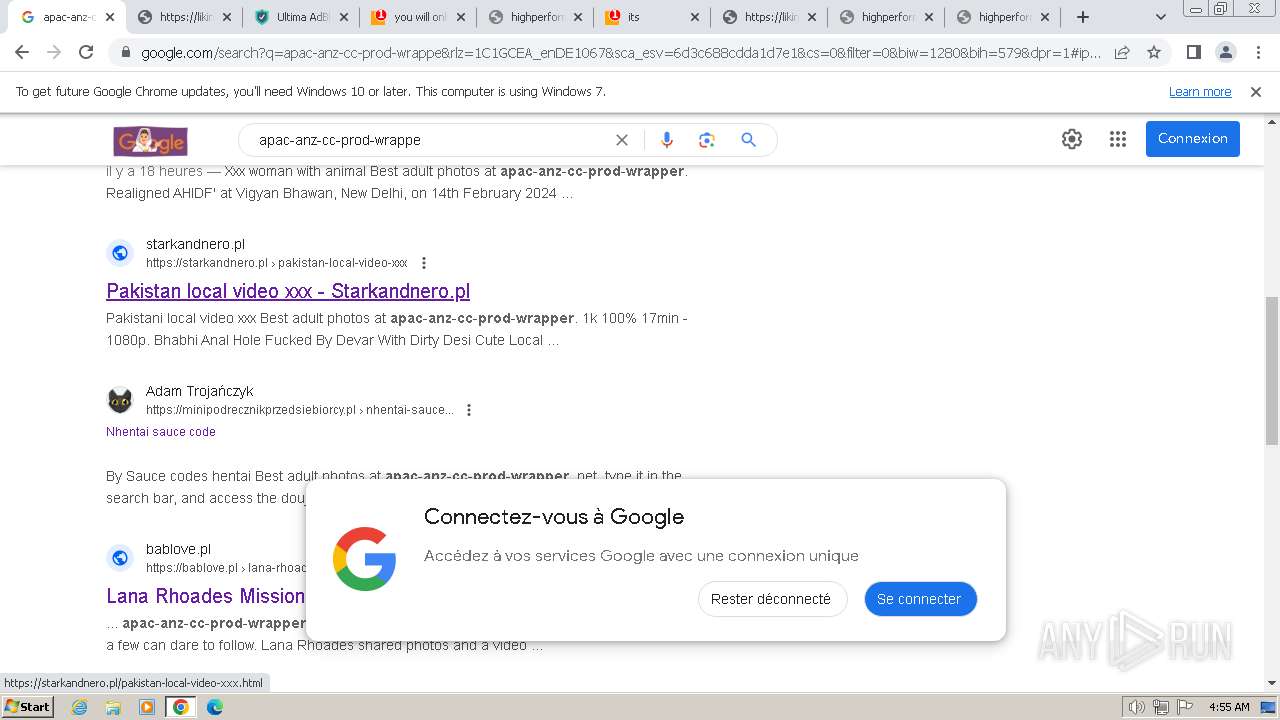Click the network tray icon
The height and width of the screenshot is (720, 1280).
(x=1160, y=707)
